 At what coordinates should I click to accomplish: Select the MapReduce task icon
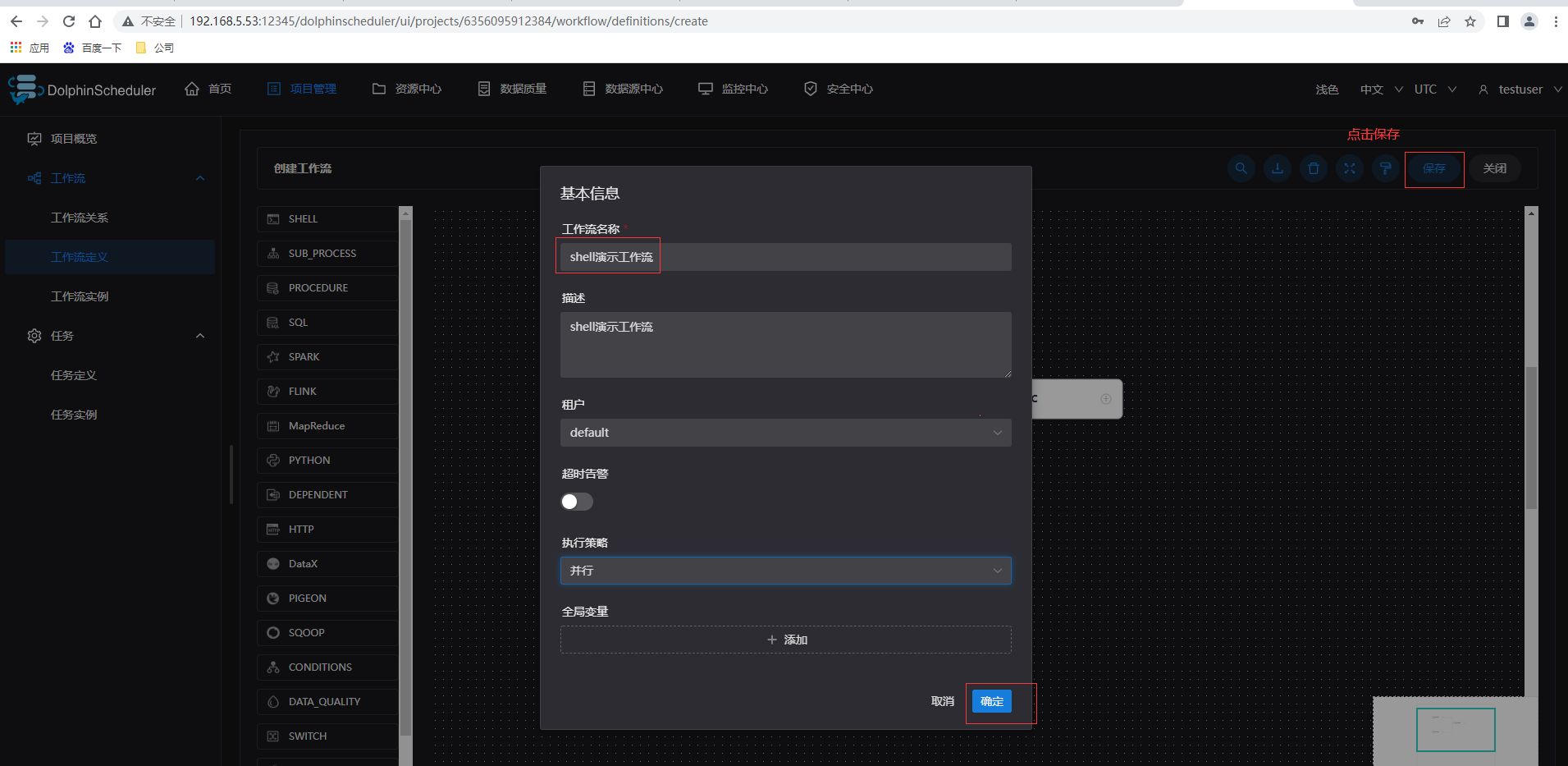point(273,426)
